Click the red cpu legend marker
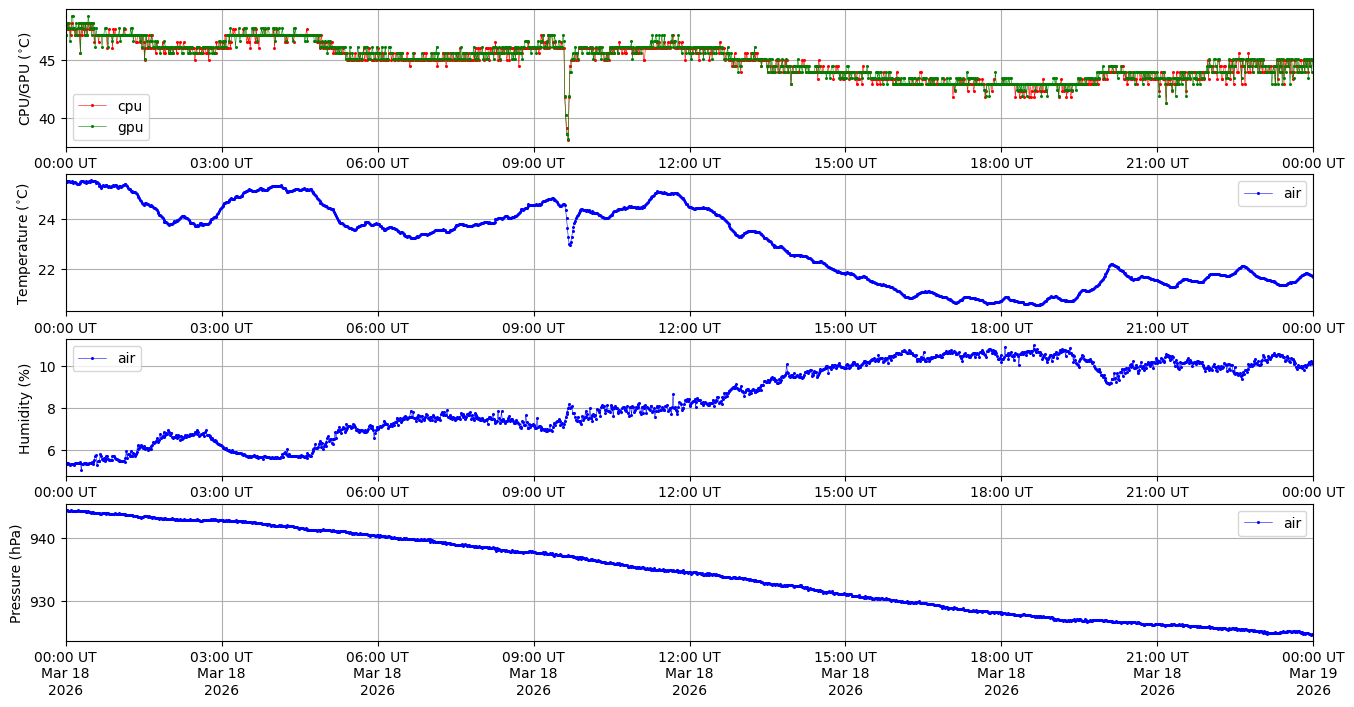This screenshot has height=707, width=1354. point(93,106)
